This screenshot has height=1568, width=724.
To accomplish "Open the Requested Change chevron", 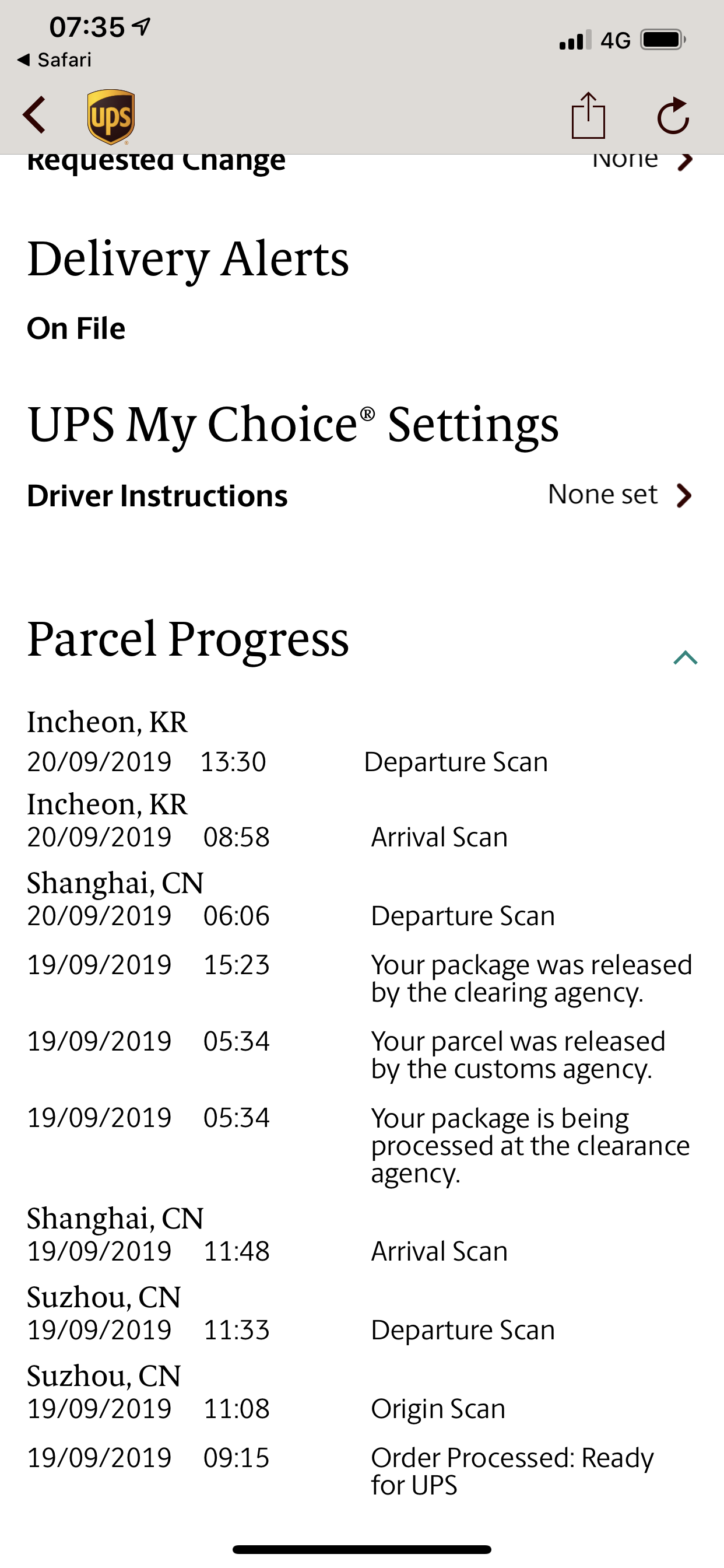I will [685, 162].
